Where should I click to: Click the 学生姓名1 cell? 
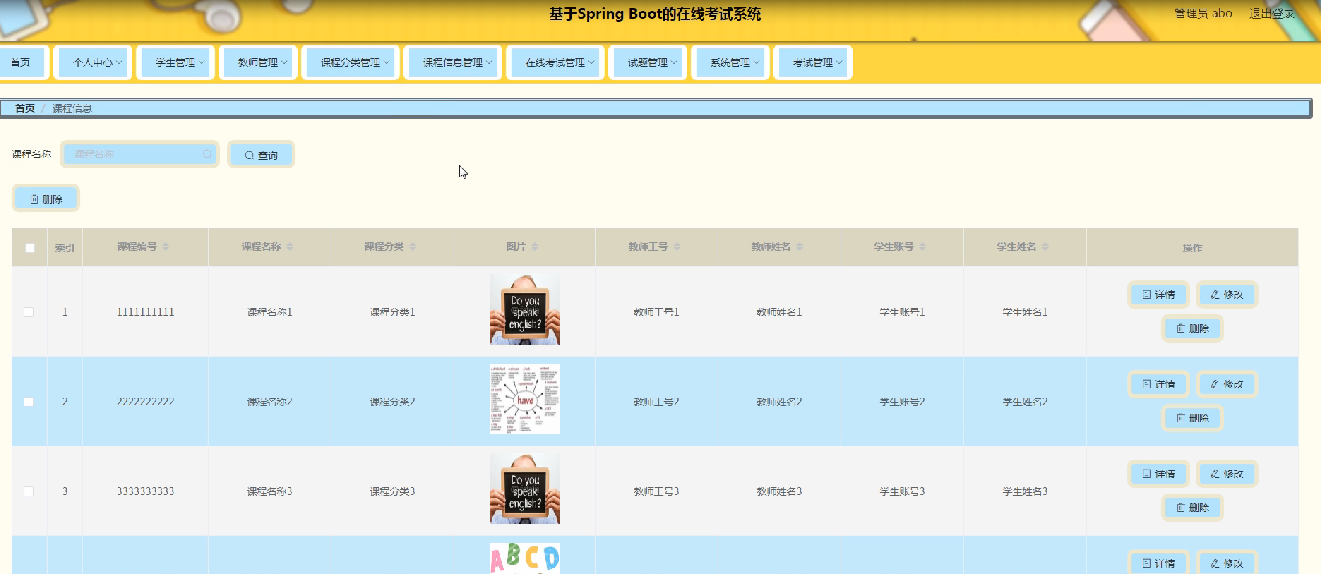point(1025,312)
